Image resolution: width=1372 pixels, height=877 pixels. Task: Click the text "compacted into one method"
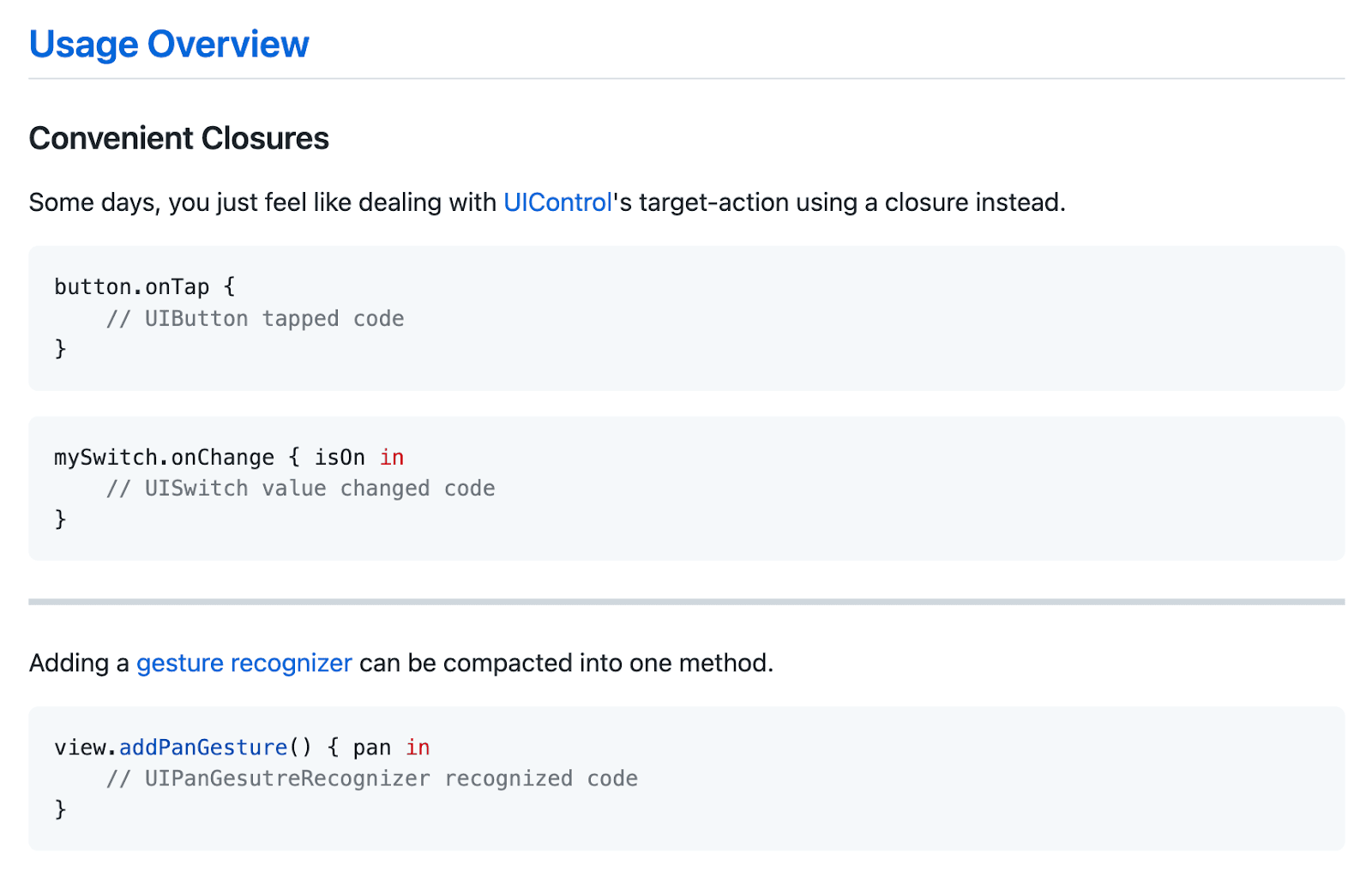point(608,663)
